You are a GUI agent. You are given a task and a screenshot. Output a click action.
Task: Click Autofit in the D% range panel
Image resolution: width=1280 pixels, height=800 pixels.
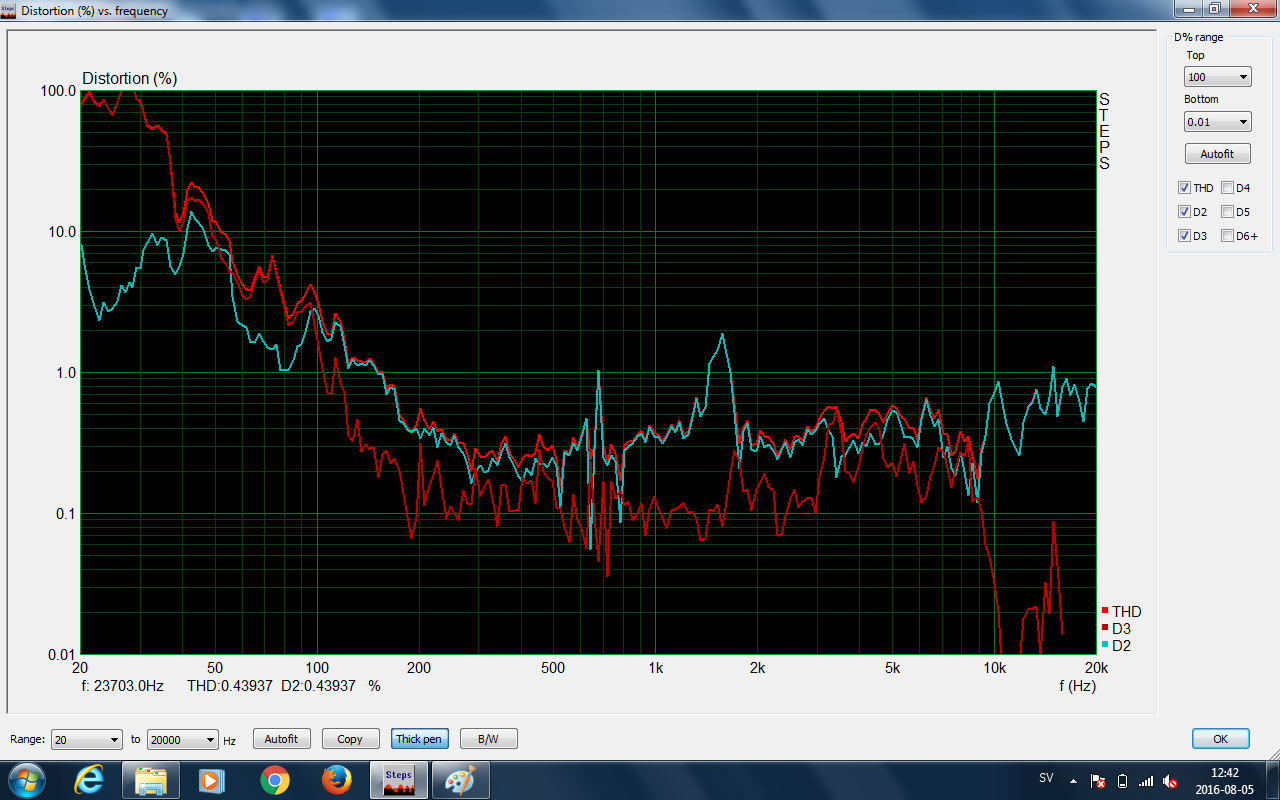tap(1217, 154)
